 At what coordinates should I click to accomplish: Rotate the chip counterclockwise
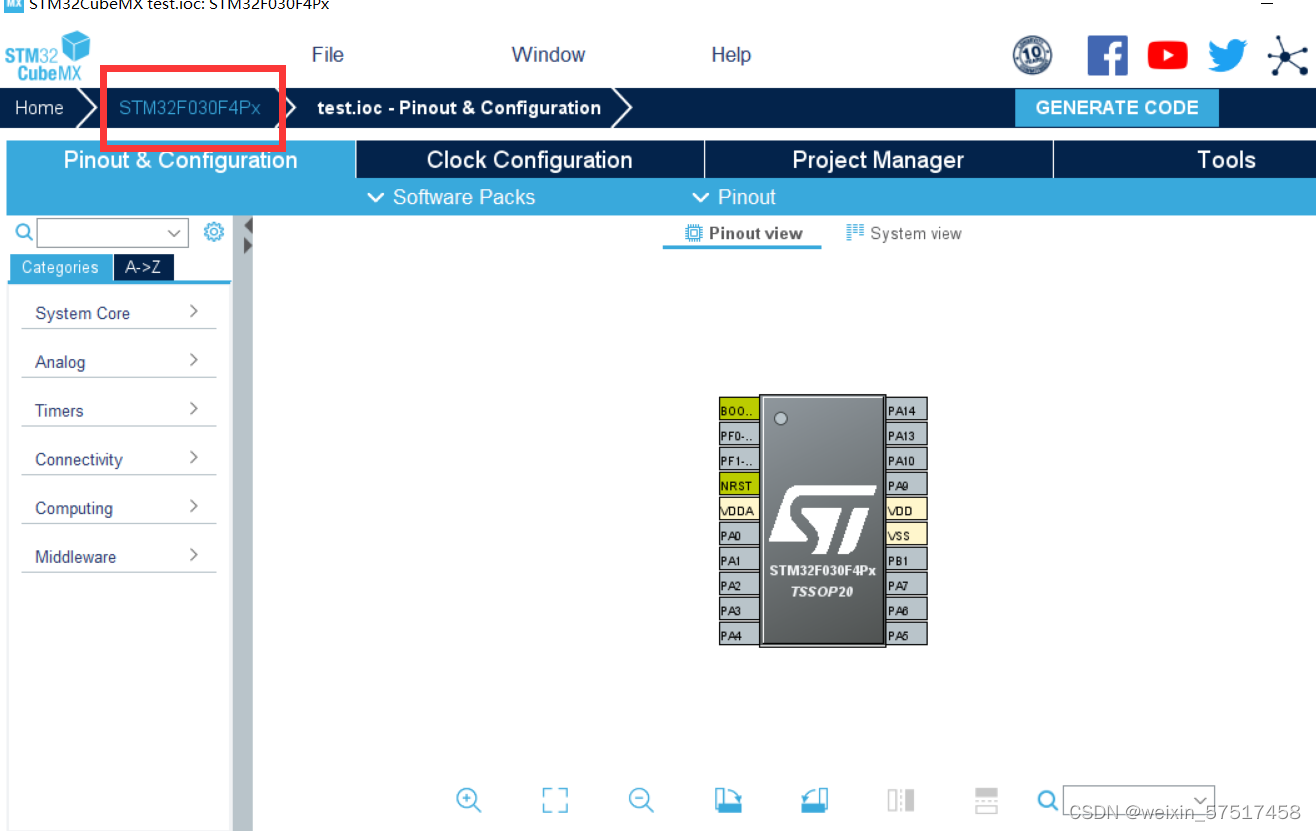pos(814,799)
